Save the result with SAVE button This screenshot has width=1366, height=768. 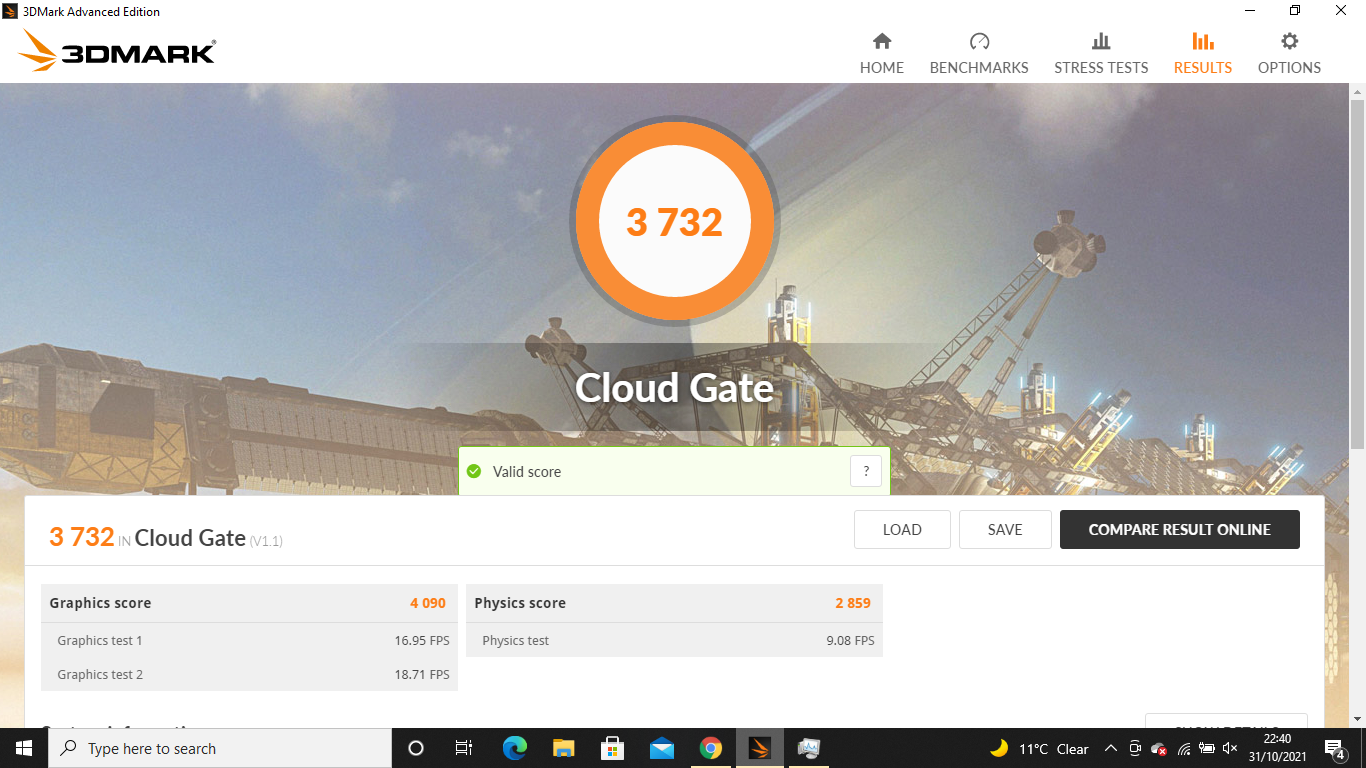[x=1005, y=530]
